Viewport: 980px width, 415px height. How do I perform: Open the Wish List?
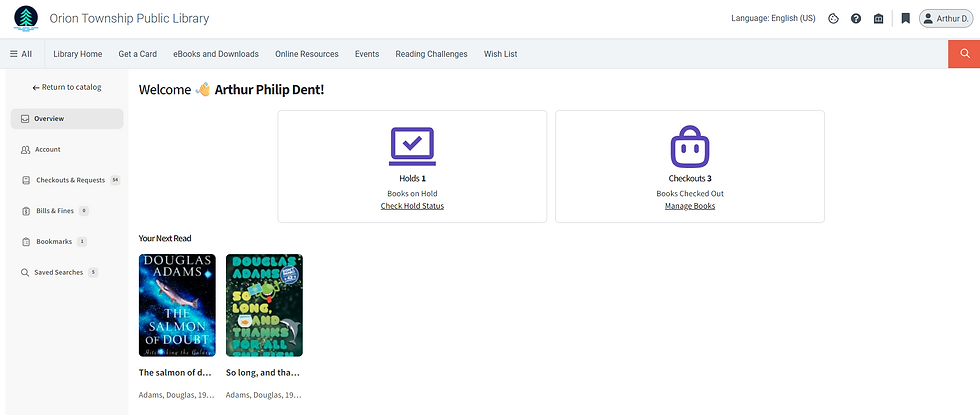(501, 54)
